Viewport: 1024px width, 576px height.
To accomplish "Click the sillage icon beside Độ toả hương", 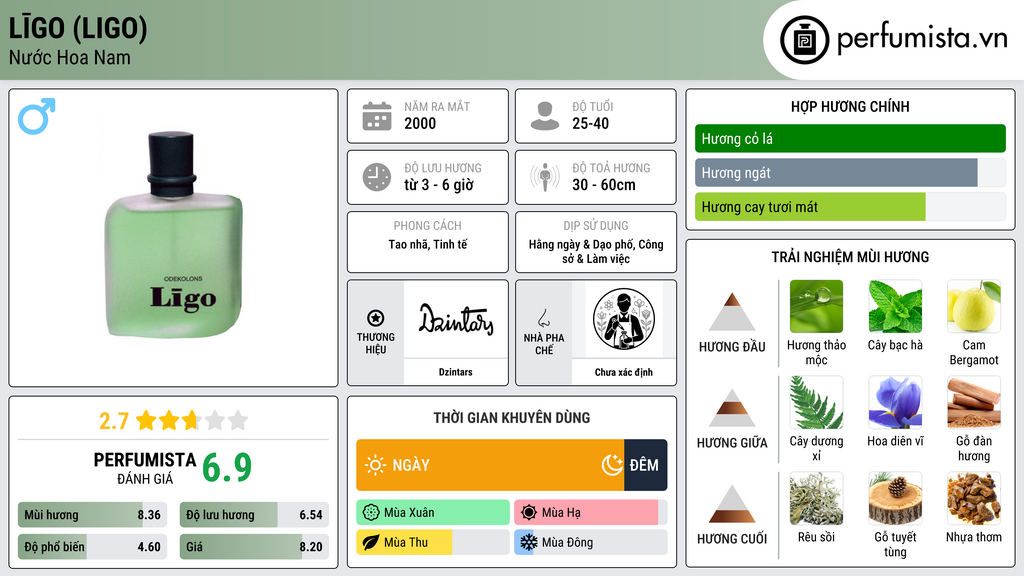I will [545, 177].
